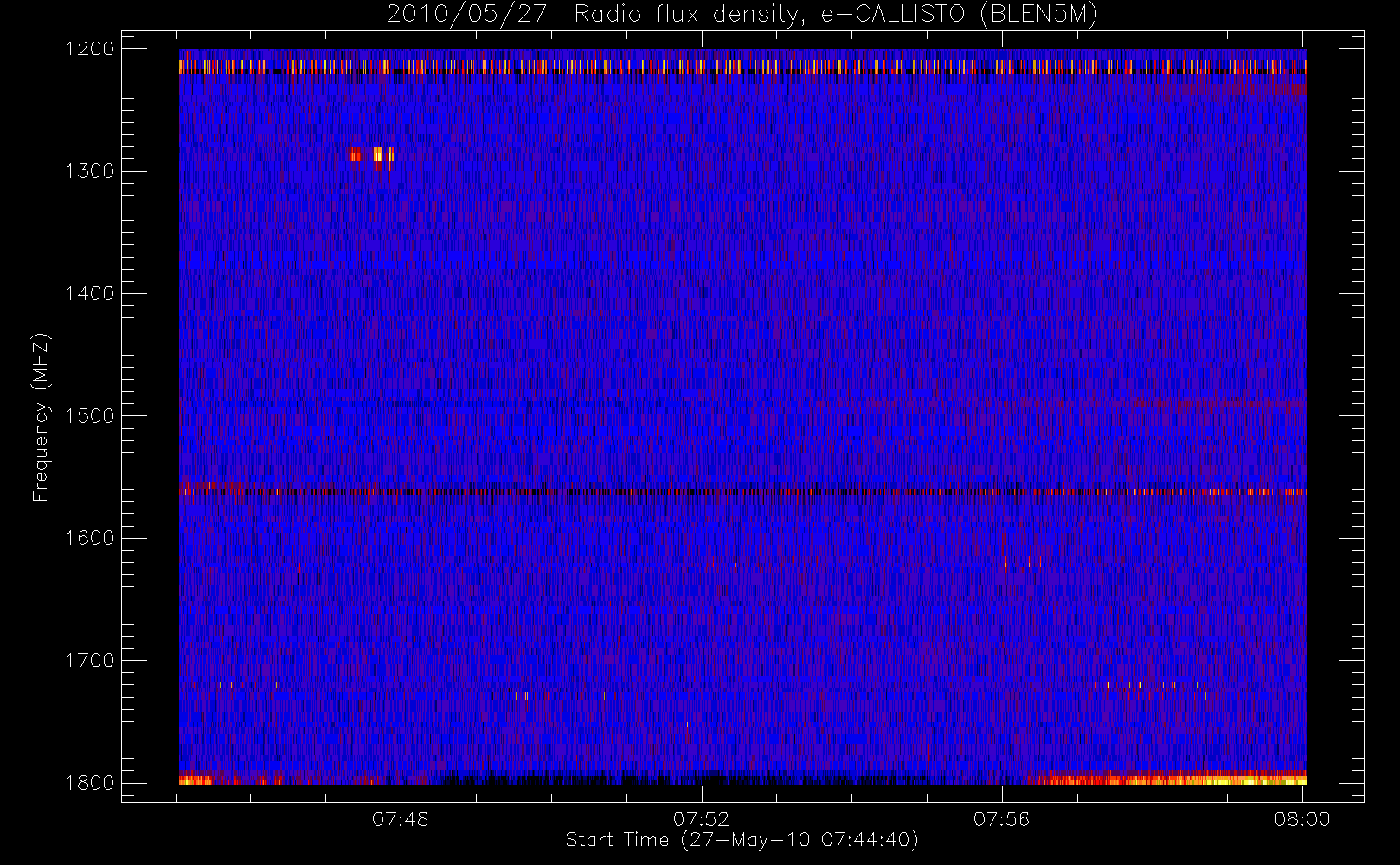Select the 1800 frequency tick label
Image resolution: width=1400 pixels, height=865 pixels.
pyautogui.click(x=90, y=783)
